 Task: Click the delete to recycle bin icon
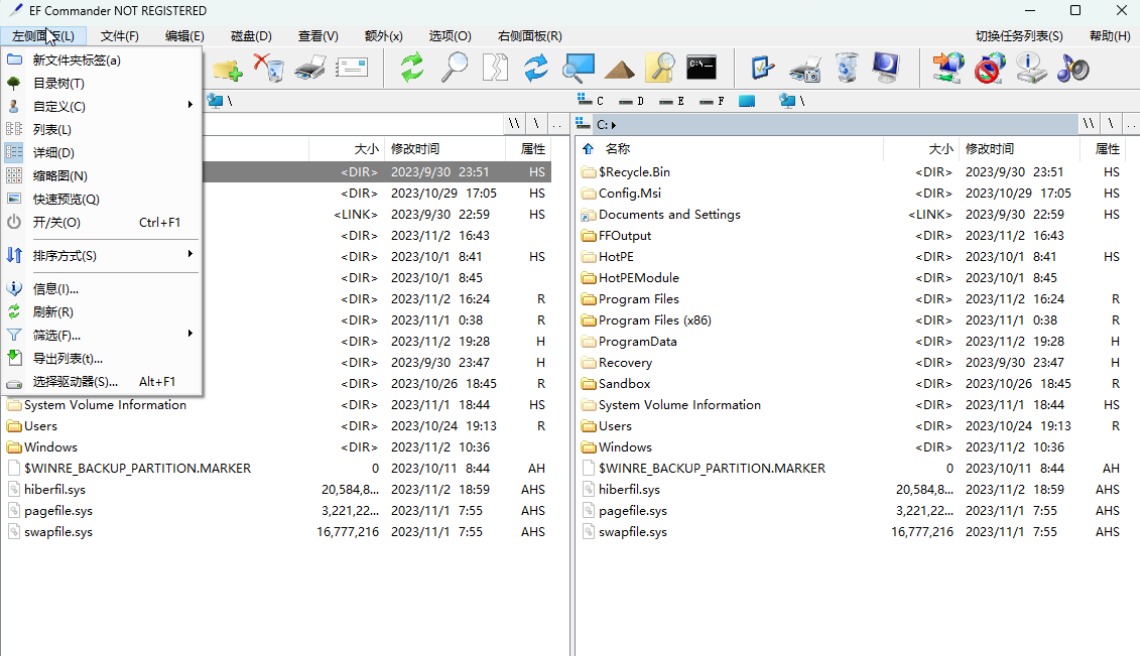(269, 68)
